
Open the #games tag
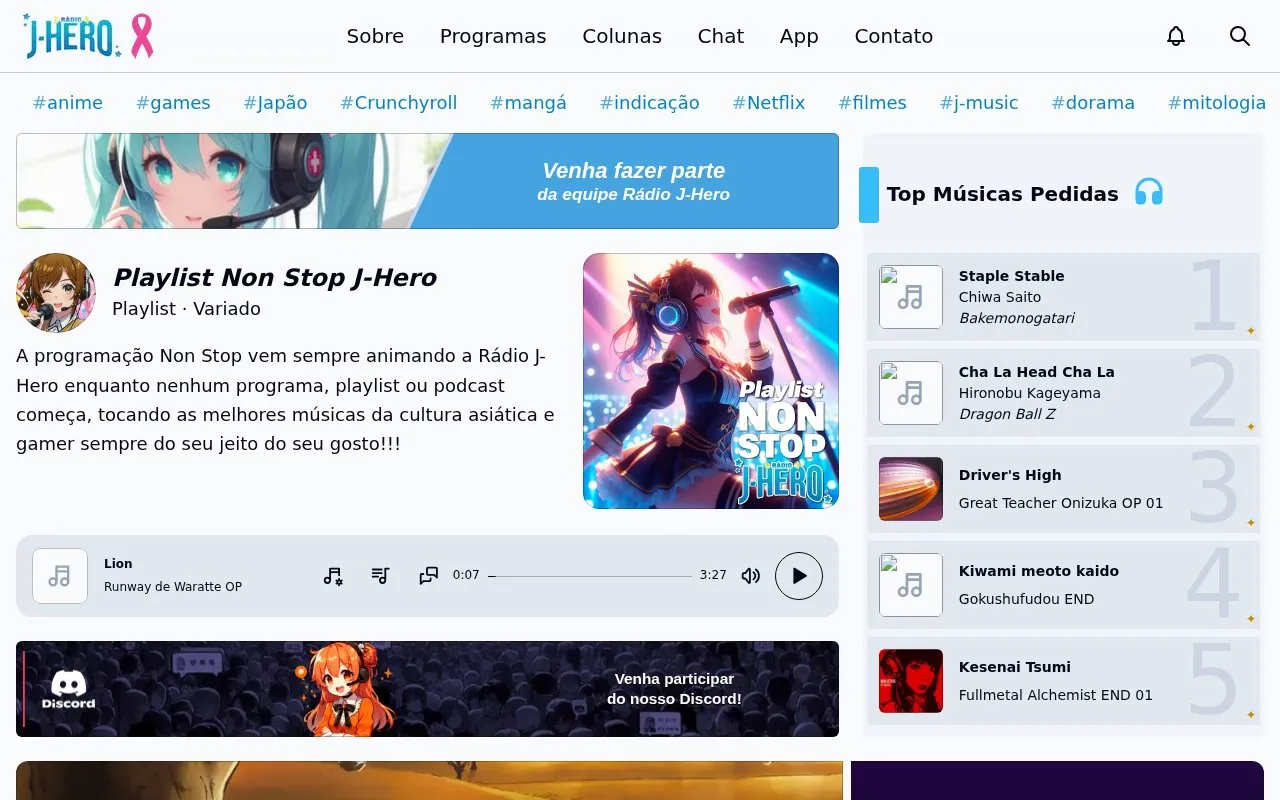[x=173, y=103]
